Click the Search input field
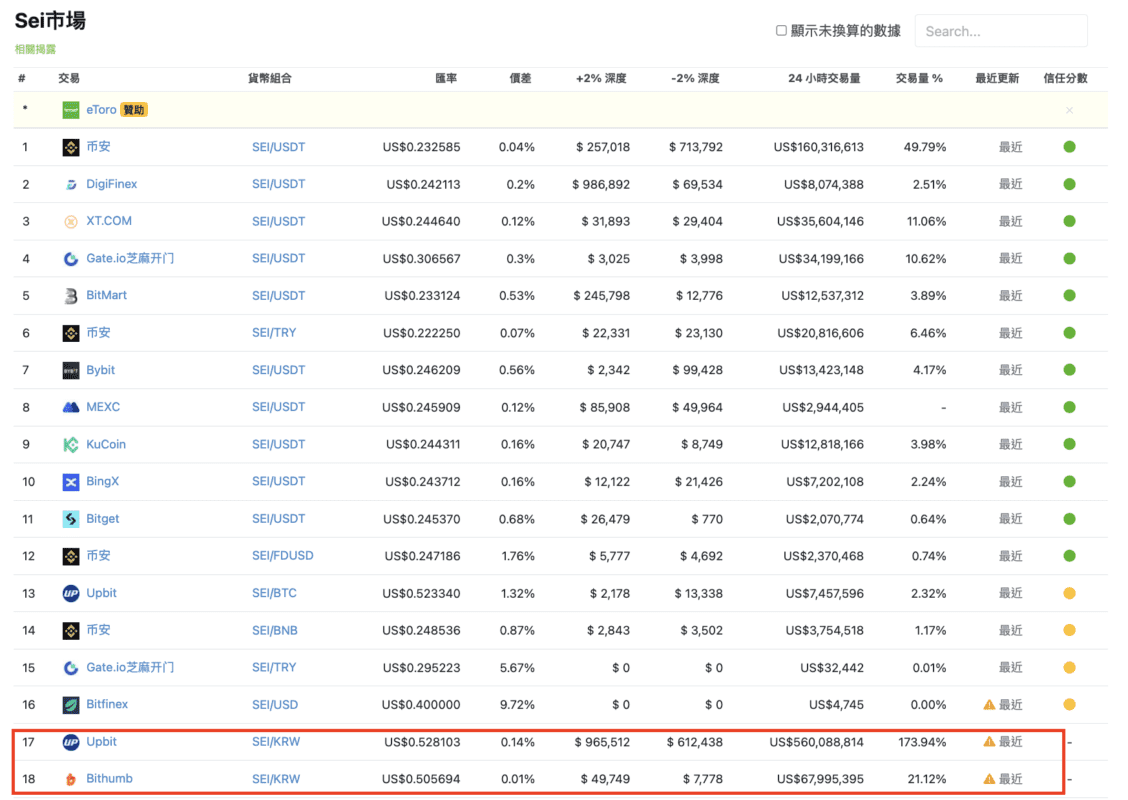 [x=1000, y=31]
